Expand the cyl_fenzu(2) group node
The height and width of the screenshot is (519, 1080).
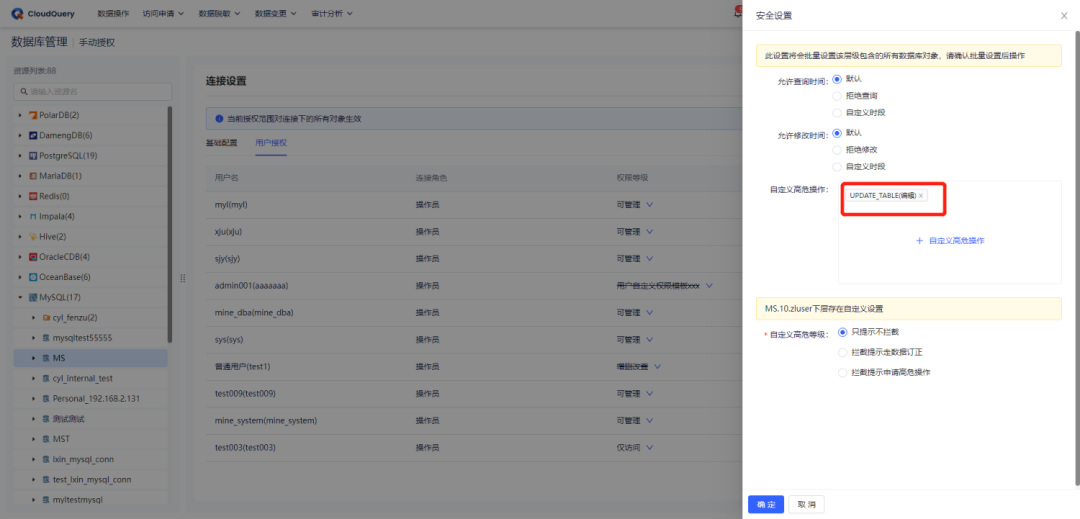(34, 318)
